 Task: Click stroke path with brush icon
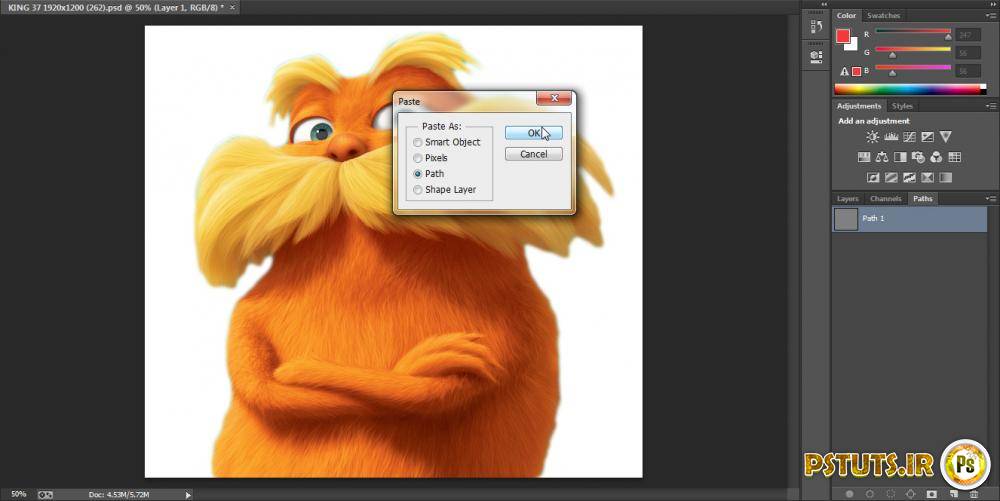(x=870, y=494)
